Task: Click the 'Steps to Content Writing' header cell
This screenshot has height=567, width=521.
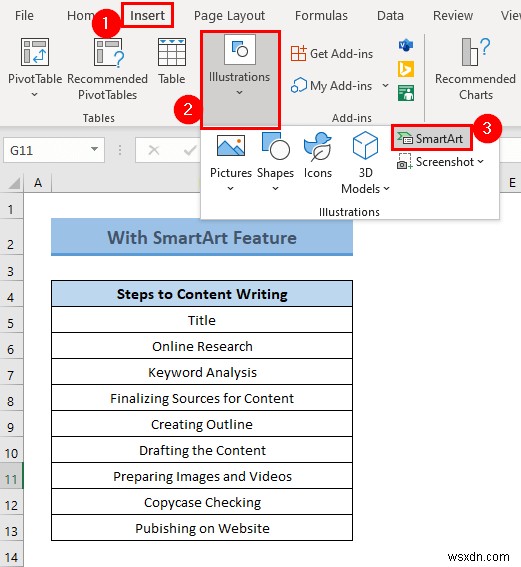Action: (x=202, y=294)
